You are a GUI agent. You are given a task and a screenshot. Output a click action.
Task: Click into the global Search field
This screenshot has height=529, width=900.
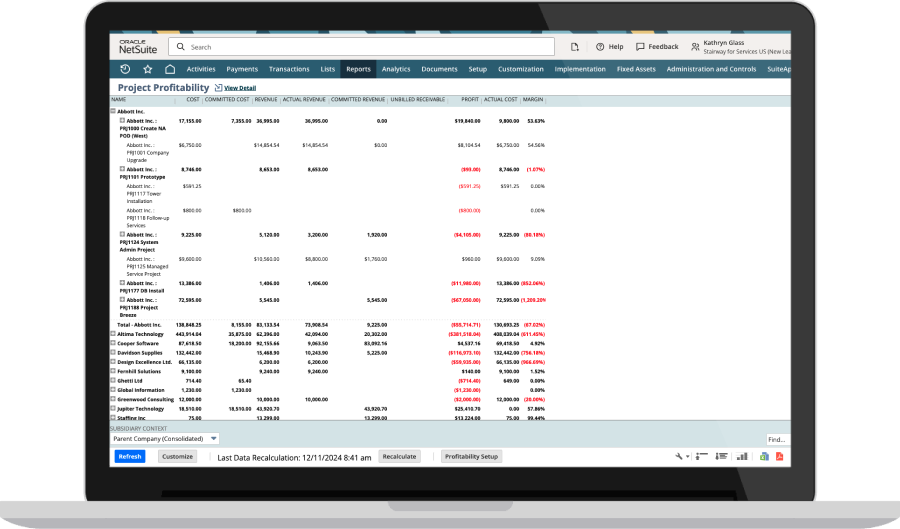pyautogui.click(x=362, y=46)
